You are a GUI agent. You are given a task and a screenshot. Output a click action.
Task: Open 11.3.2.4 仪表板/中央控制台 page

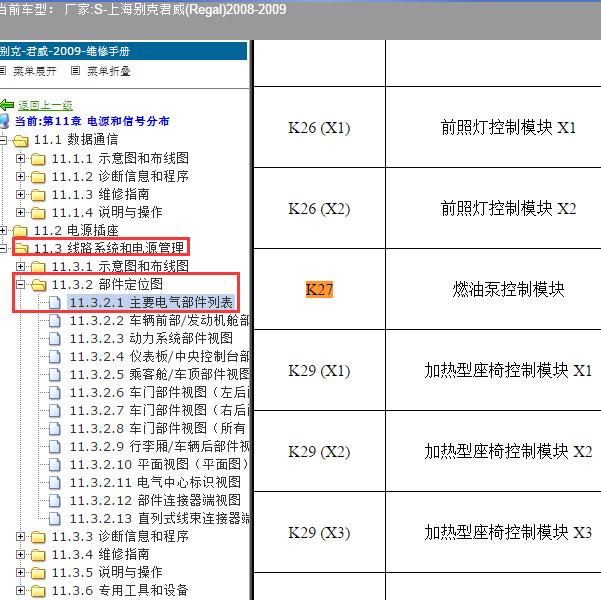(159, 357)
